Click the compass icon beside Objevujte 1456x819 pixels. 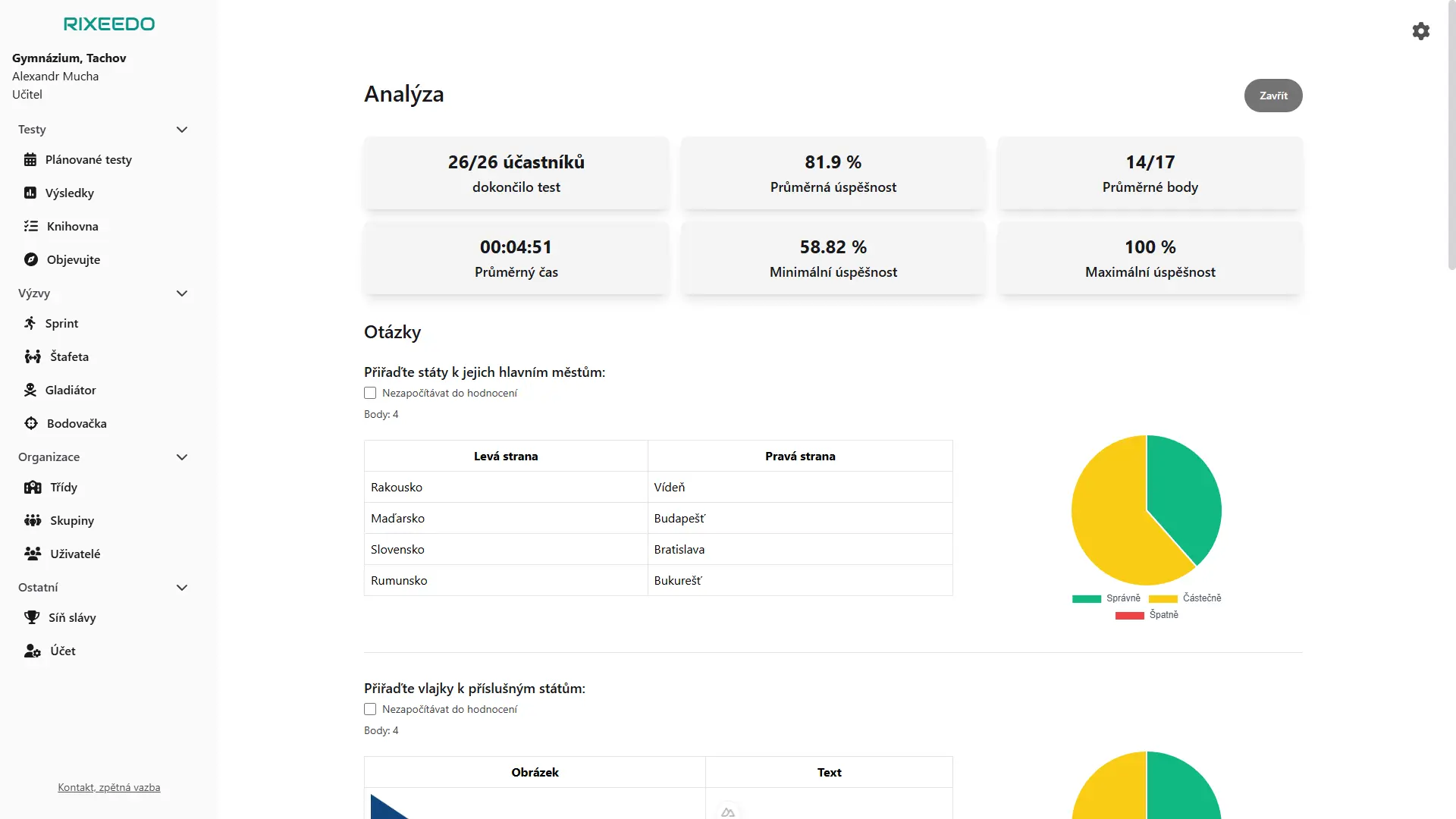(x=31, y=260)
